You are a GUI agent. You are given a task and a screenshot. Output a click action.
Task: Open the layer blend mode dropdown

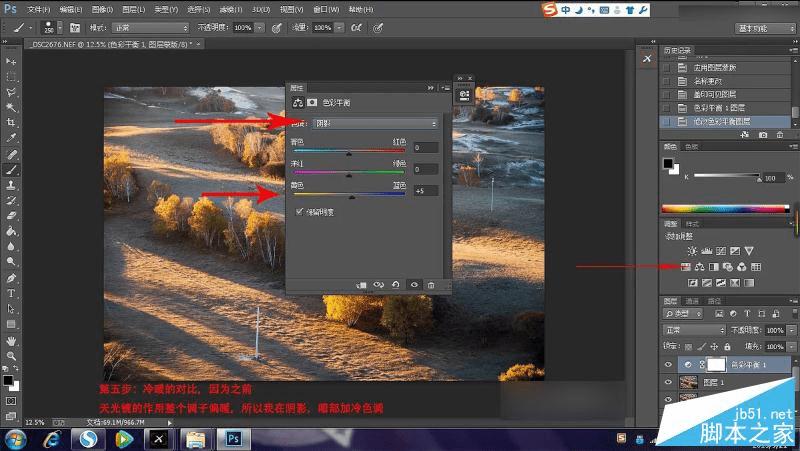[x=694, y=330]
